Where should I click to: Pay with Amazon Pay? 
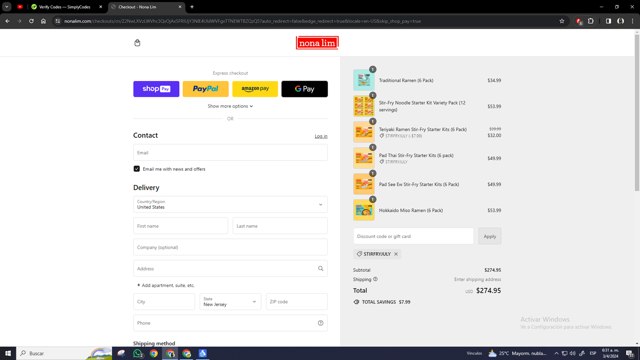[x=255, y=89]
